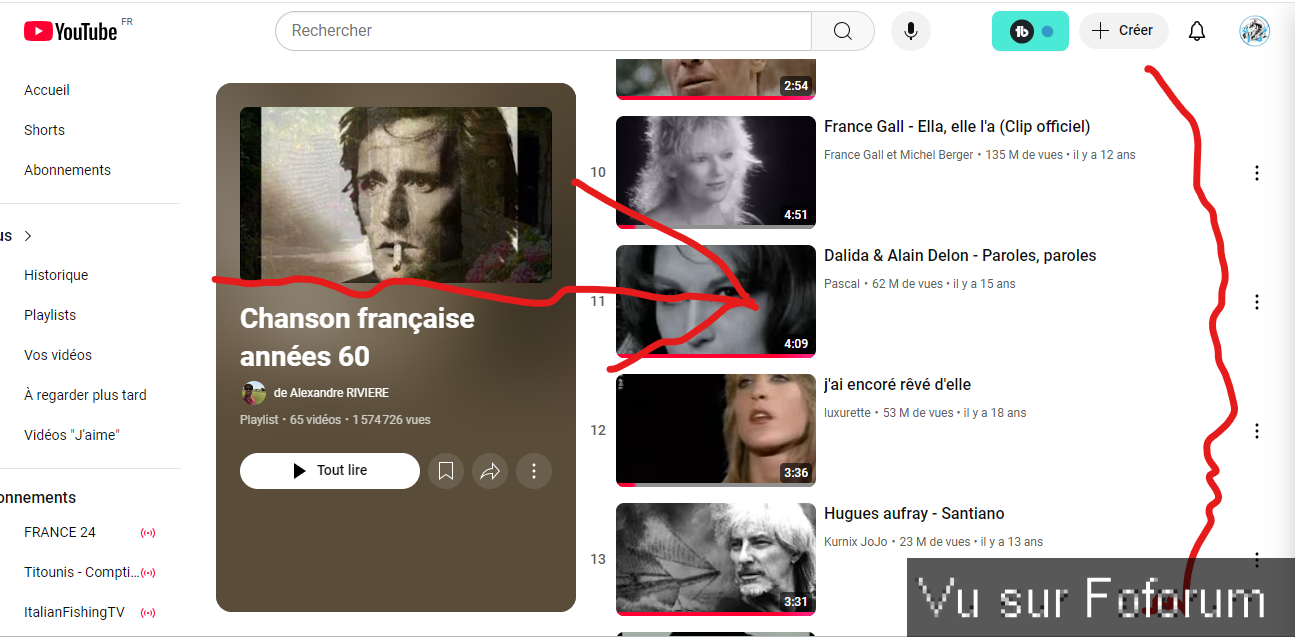Click the Créer button
This screenshot has height=637, width=1295.
(x=1123, y=31)
